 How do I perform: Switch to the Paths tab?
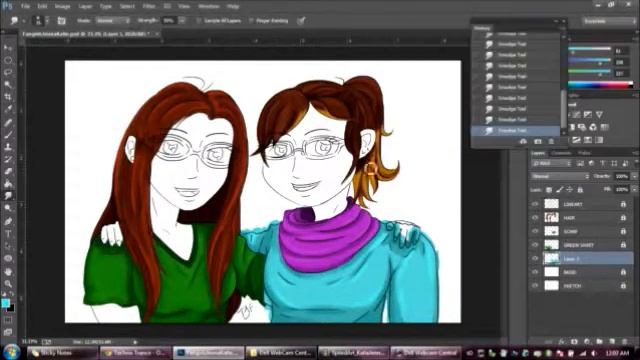click(584, 153)
